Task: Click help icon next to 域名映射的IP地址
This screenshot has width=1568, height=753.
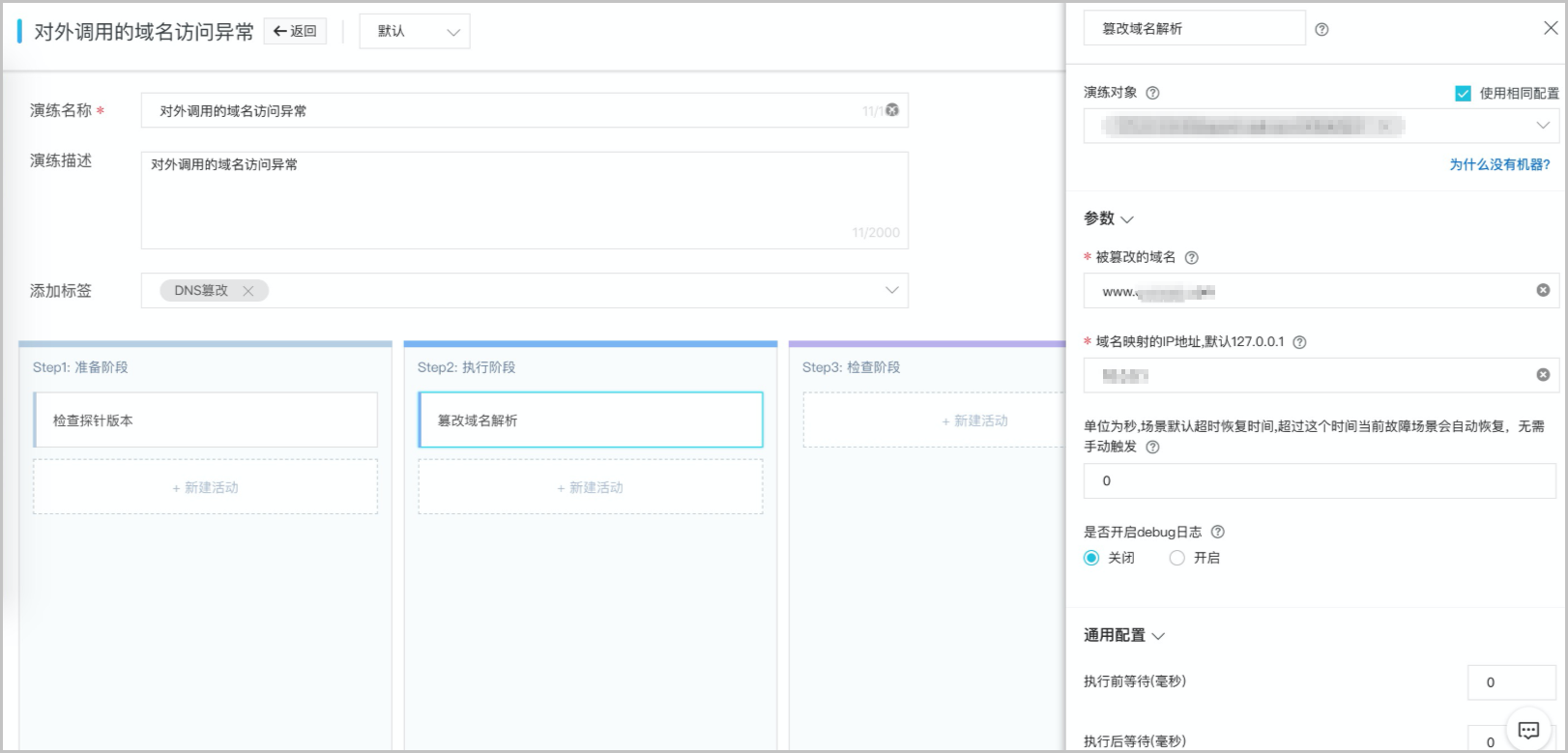Action: pyautogui.click(x=1299, y=342)
